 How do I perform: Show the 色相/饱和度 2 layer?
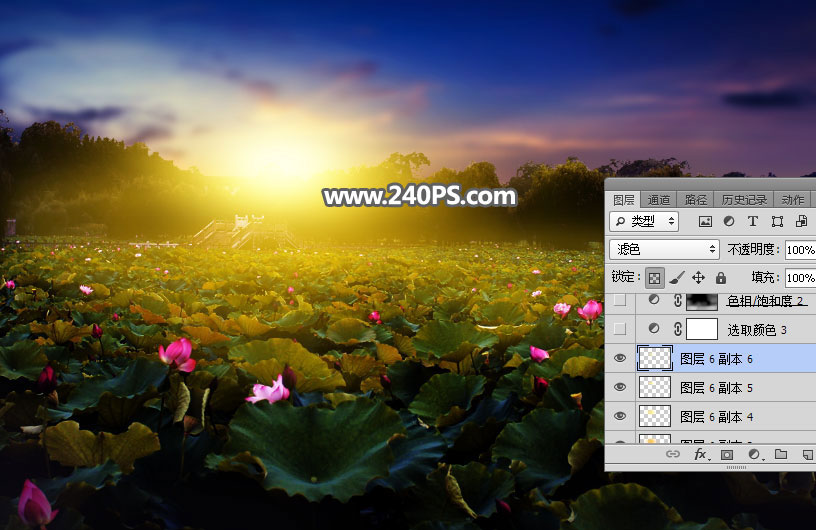[620, 300]
